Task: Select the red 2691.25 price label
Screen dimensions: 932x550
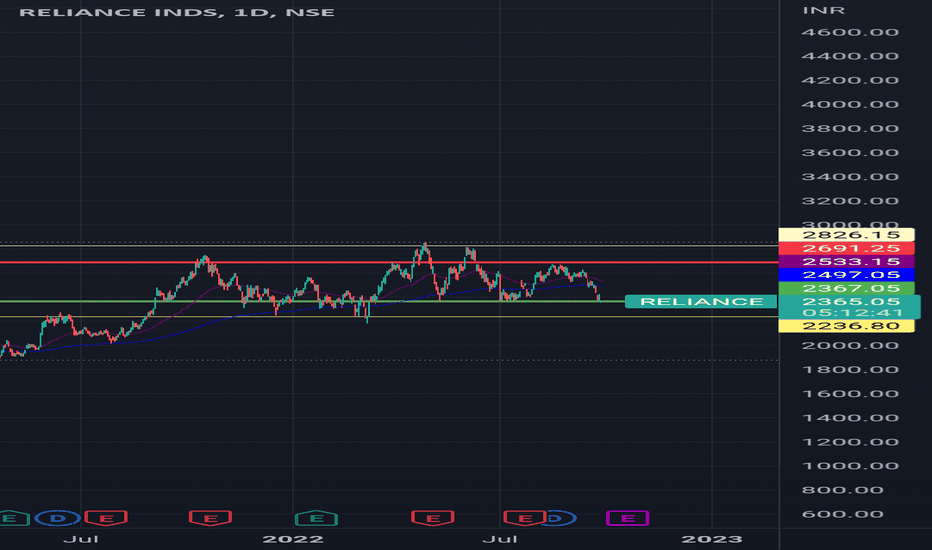Action: coord(846,249)
